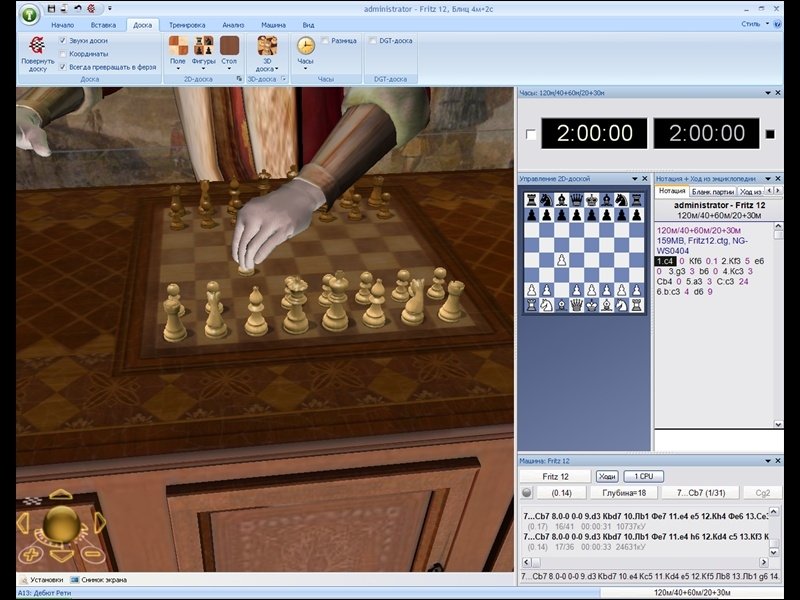
Task: Switch to the Начало ribbon tab
Action: click(63, 24)
